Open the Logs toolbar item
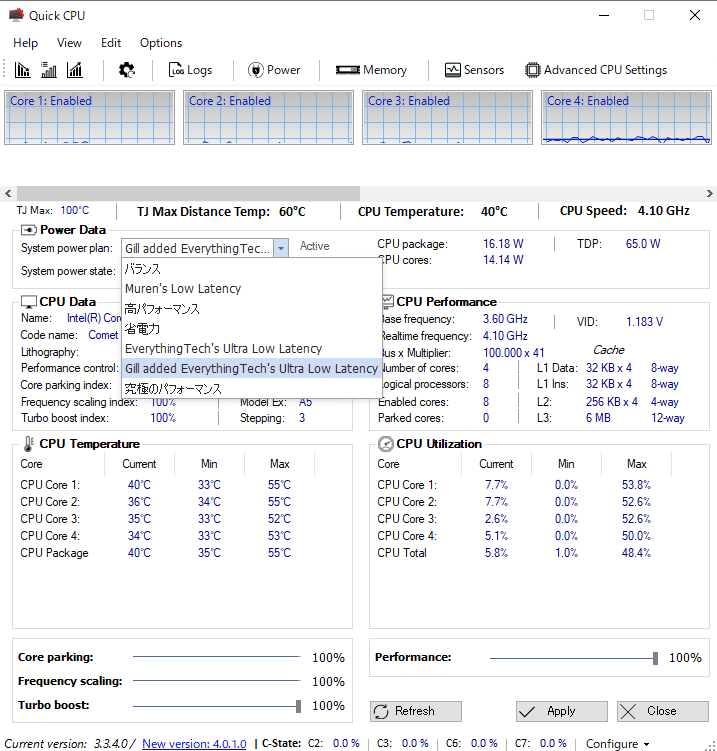717x751 pixels. 190,70
